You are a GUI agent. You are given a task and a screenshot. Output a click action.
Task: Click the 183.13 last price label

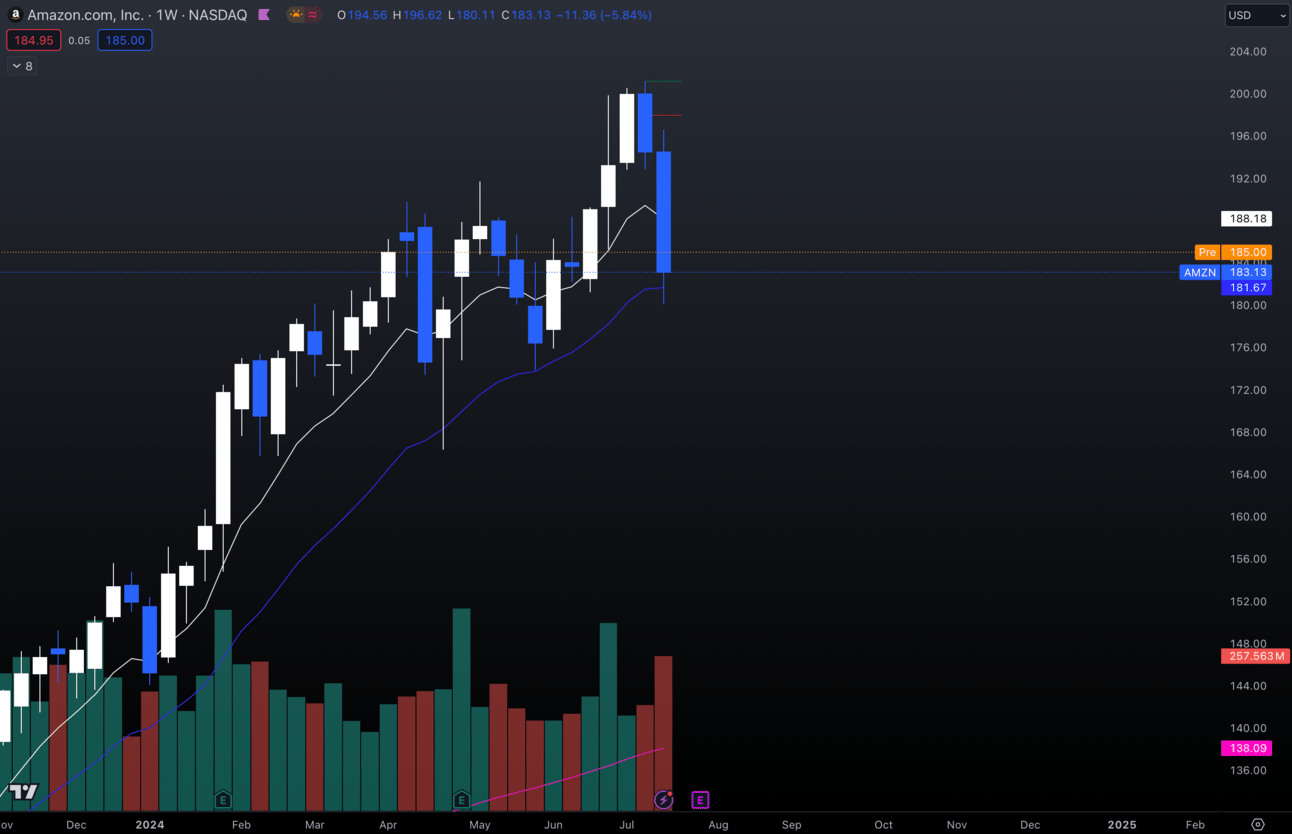click(x=1246, y=272)
